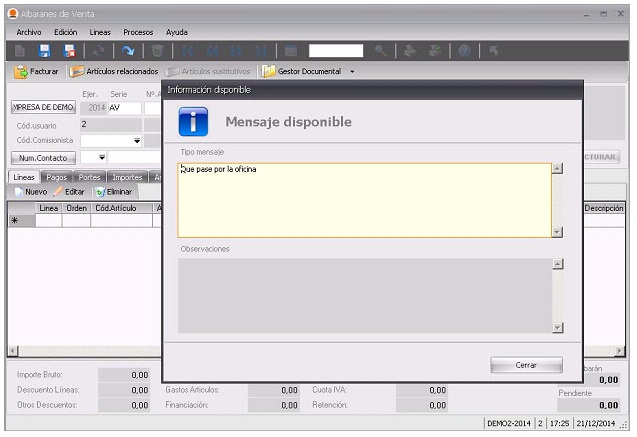Open the dropdown next to Num.Contacto
Viewport: 637px width, 437px height.
101,157
